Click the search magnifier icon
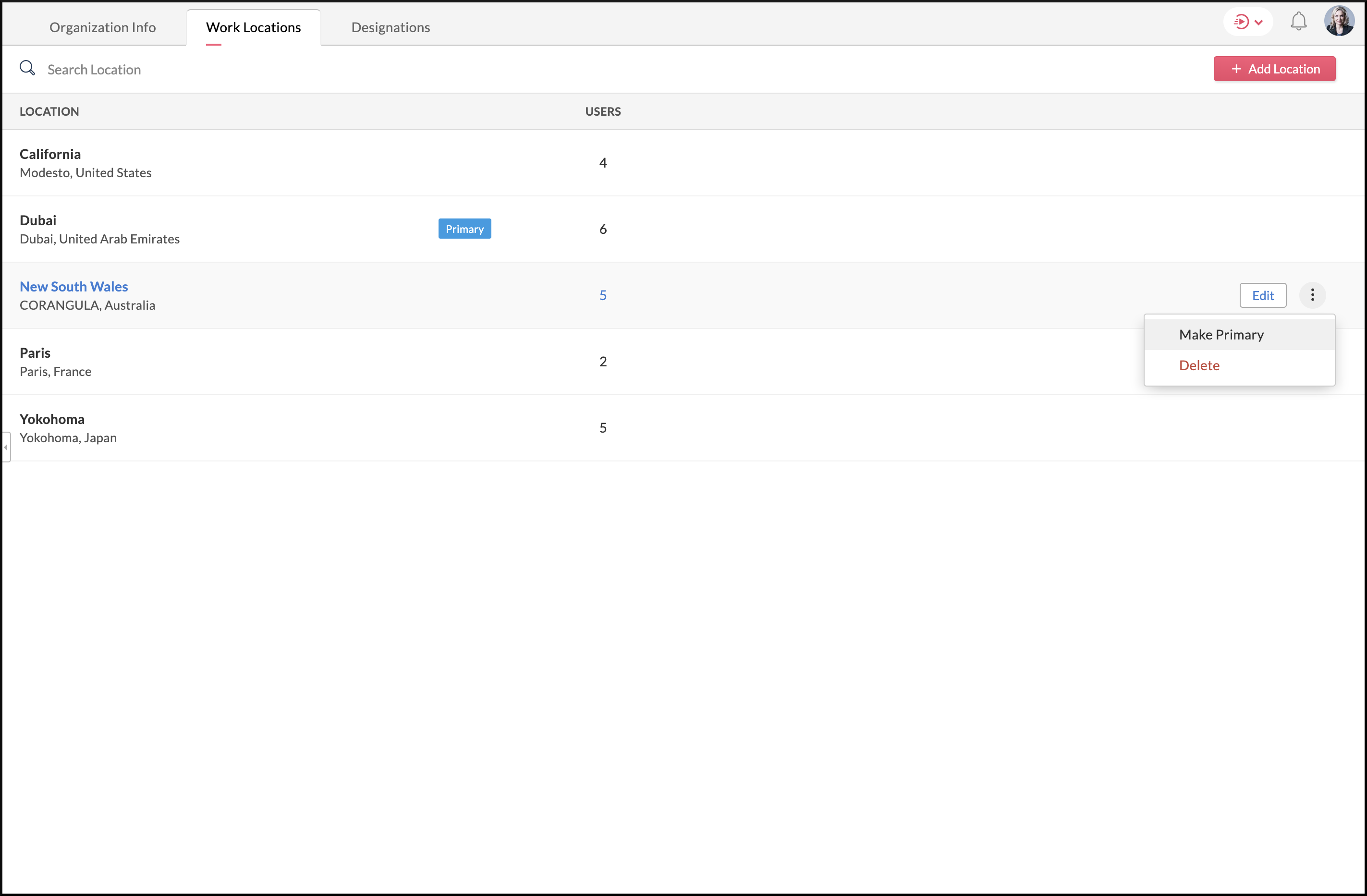Viewport: 1367px width, 896px height. 27,68
